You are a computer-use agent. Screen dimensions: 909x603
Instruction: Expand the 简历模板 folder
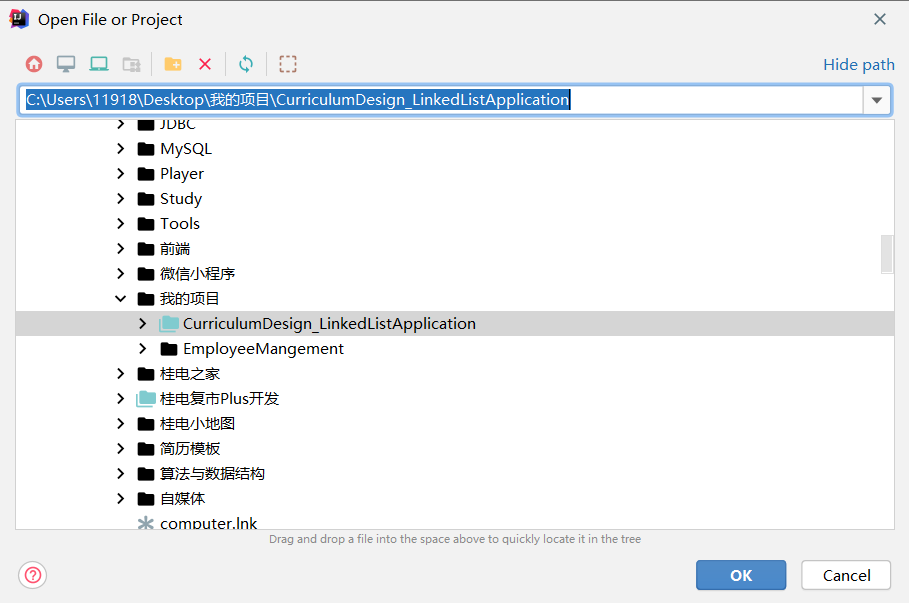[x=121, y=448]
